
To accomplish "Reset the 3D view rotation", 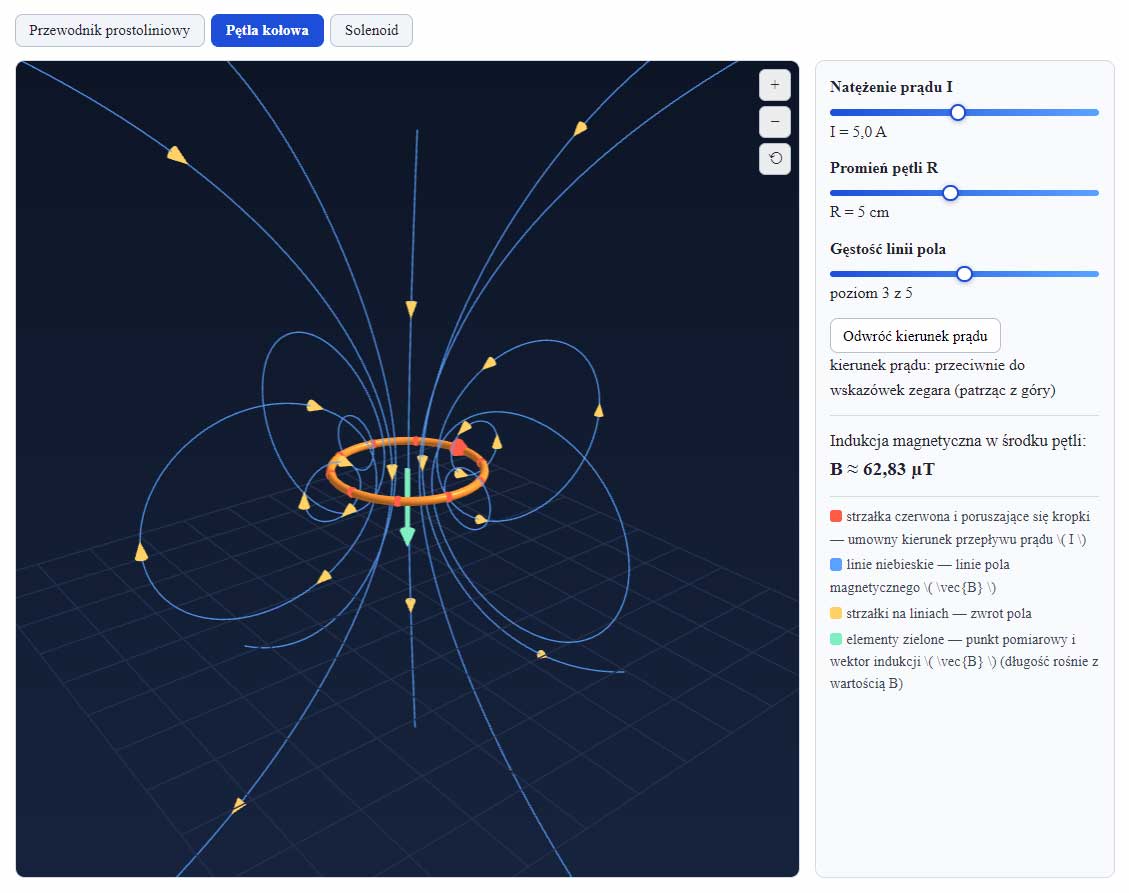I will point(775,158).
